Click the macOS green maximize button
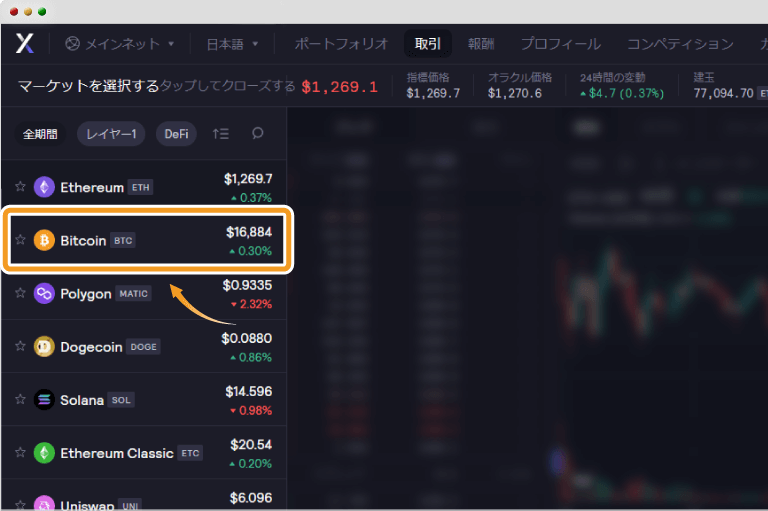Screen dimensions: 768x511 42,12
